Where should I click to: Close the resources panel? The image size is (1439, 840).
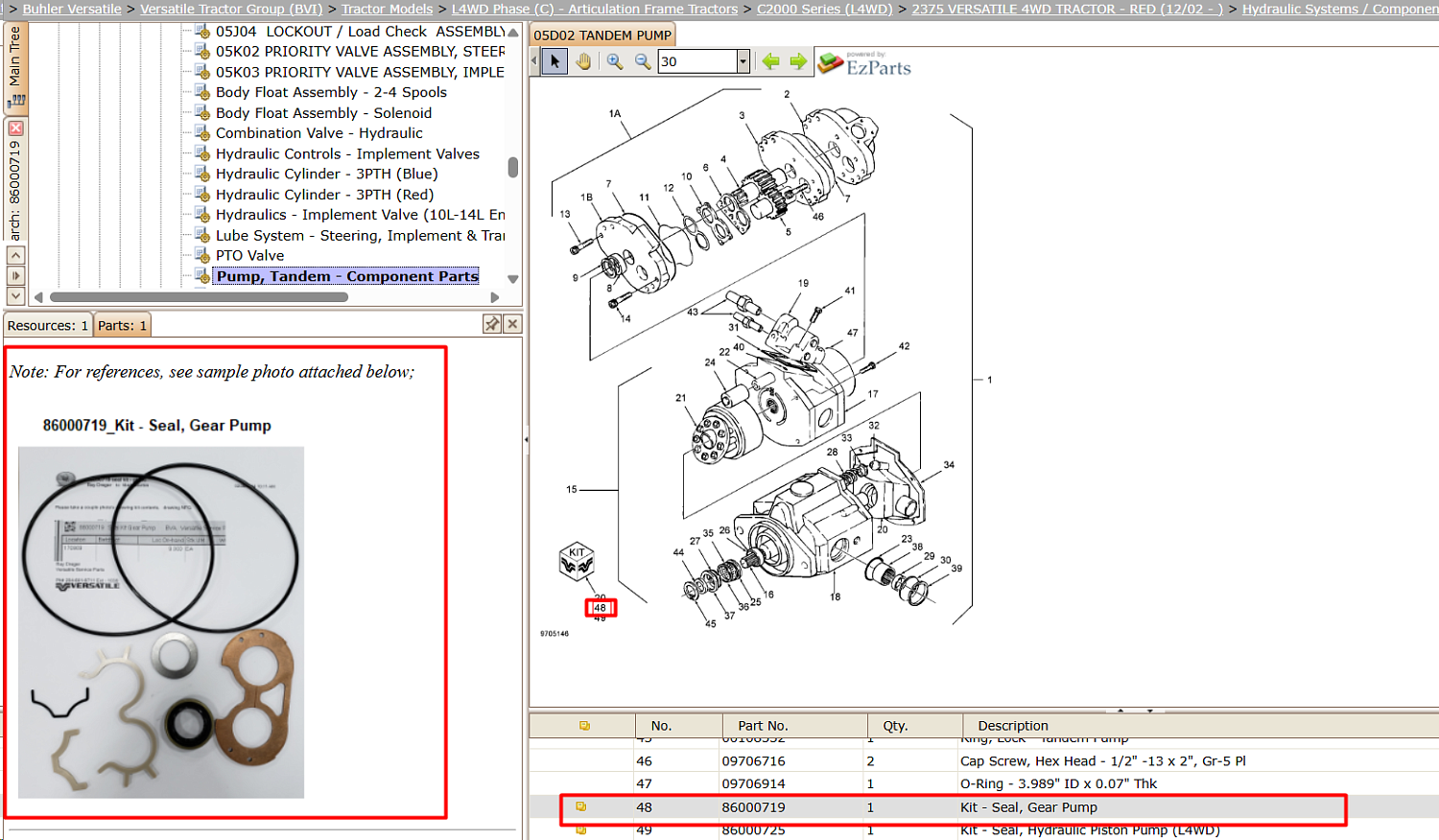[x=512, y=324]
